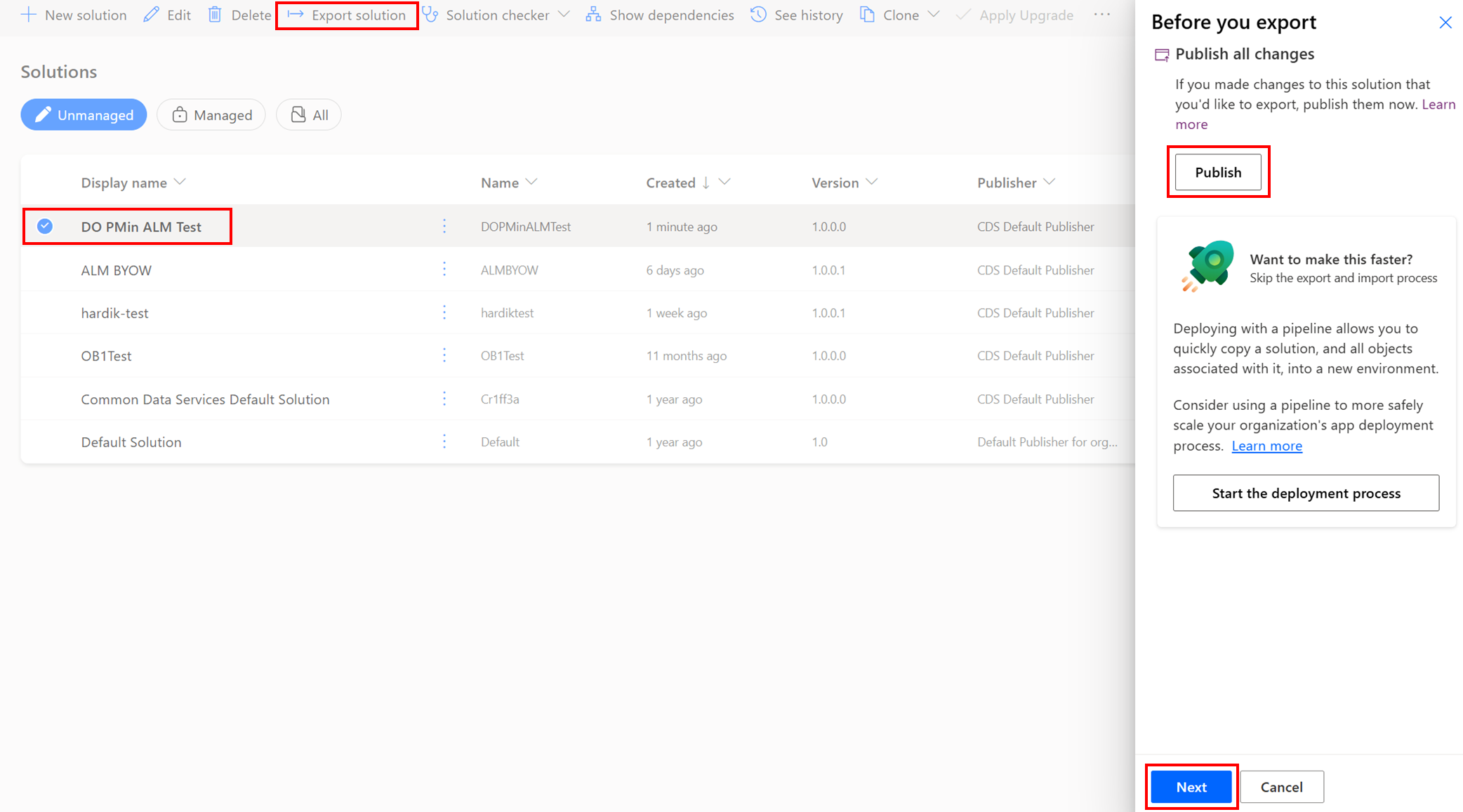Click Start the deployment process button
1463x812 pixels.
[1305, 492]
